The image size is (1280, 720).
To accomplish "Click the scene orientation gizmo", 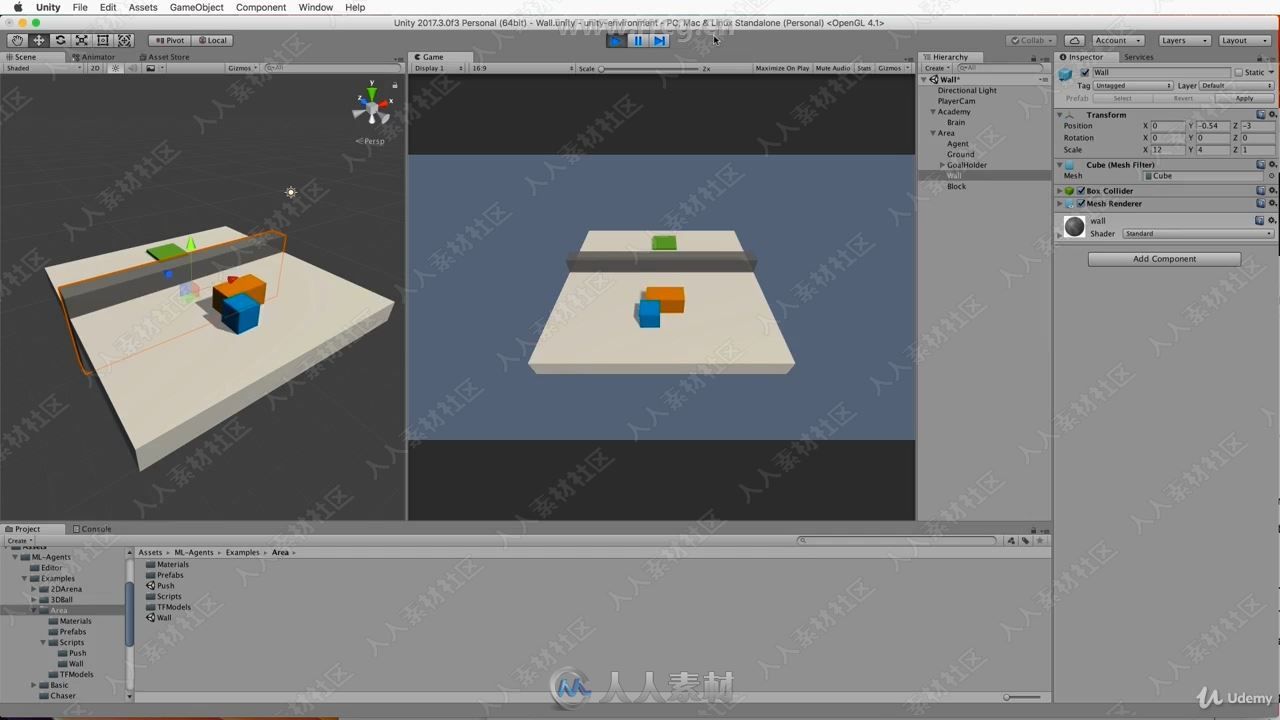I will pyautogui.click(x=372, y=107).
